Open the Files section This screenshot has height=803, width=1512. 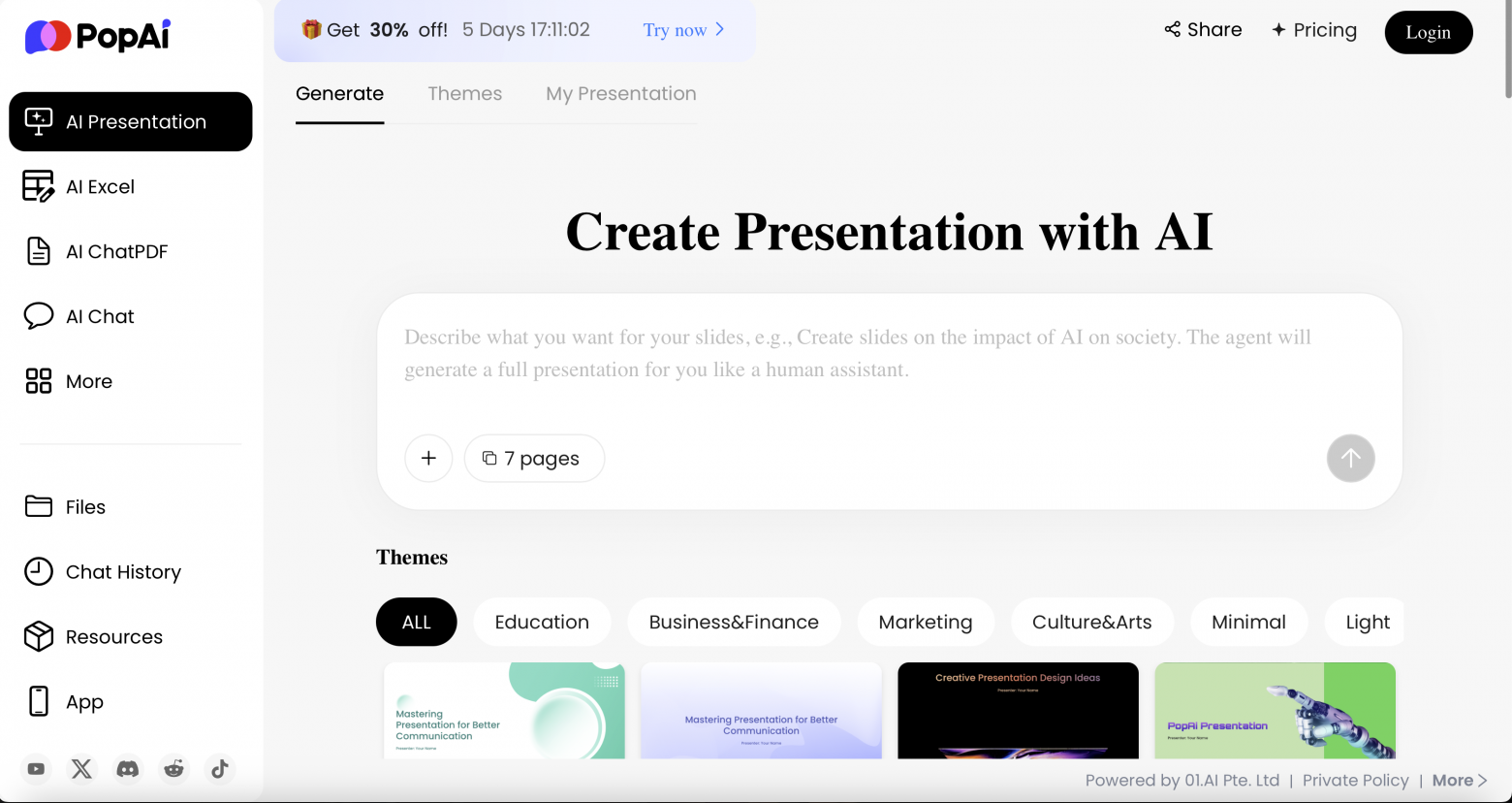(x=85, y=507)
